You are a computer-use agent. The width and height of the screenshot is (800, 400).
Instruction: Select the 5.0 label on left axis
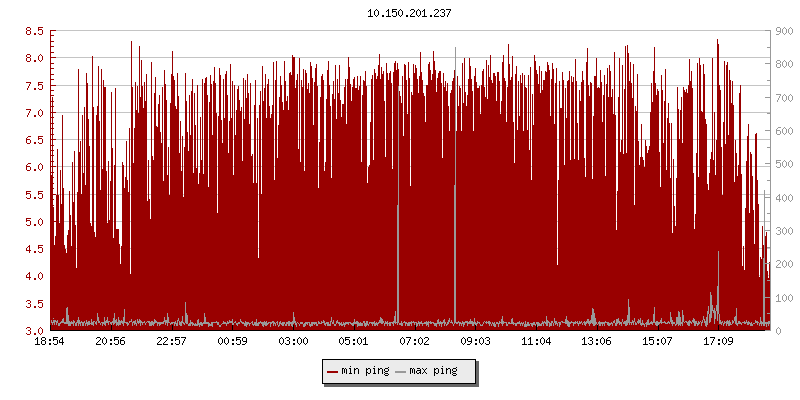34,222
